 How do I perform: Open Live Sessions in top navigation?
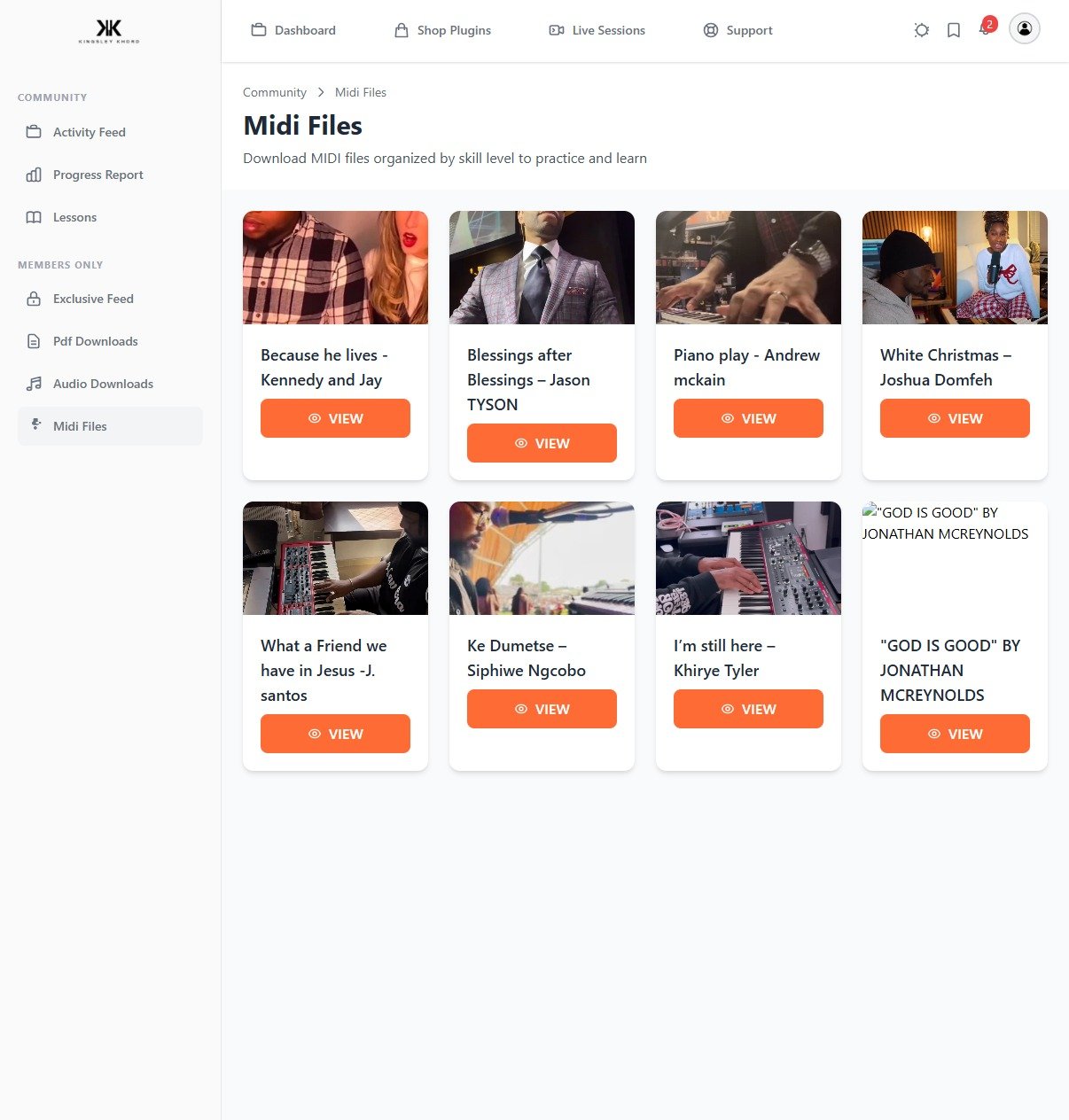click(597, 30)
